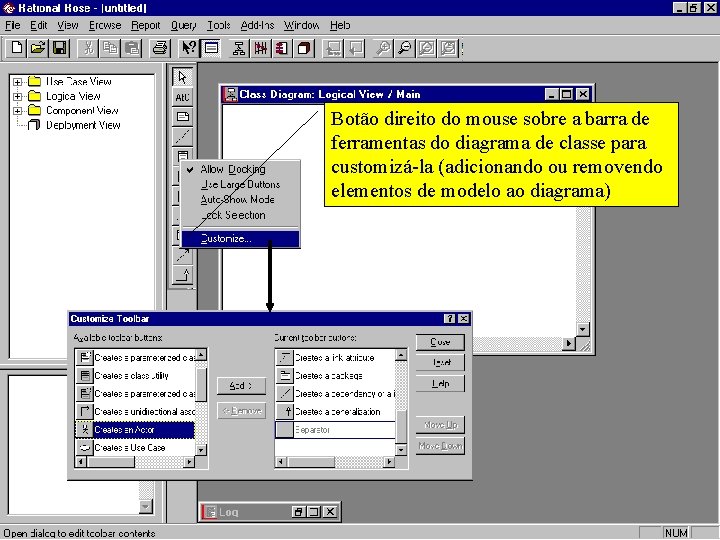Open the Report menu

coord(146,25)
